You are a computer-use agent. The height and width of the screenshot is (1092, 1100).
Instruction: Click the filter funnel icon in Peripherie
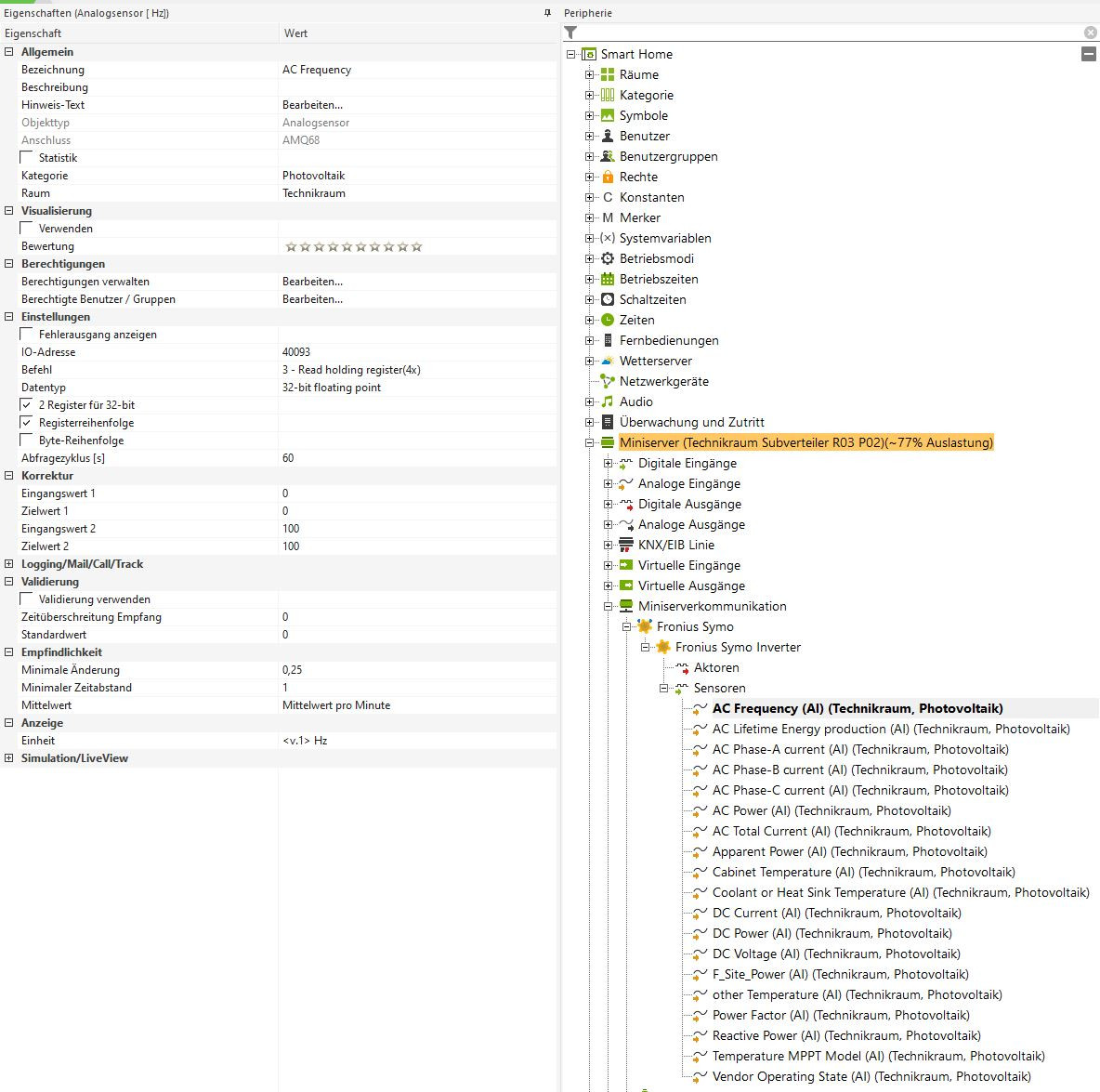pyautogui.click(x=570, y=33)
